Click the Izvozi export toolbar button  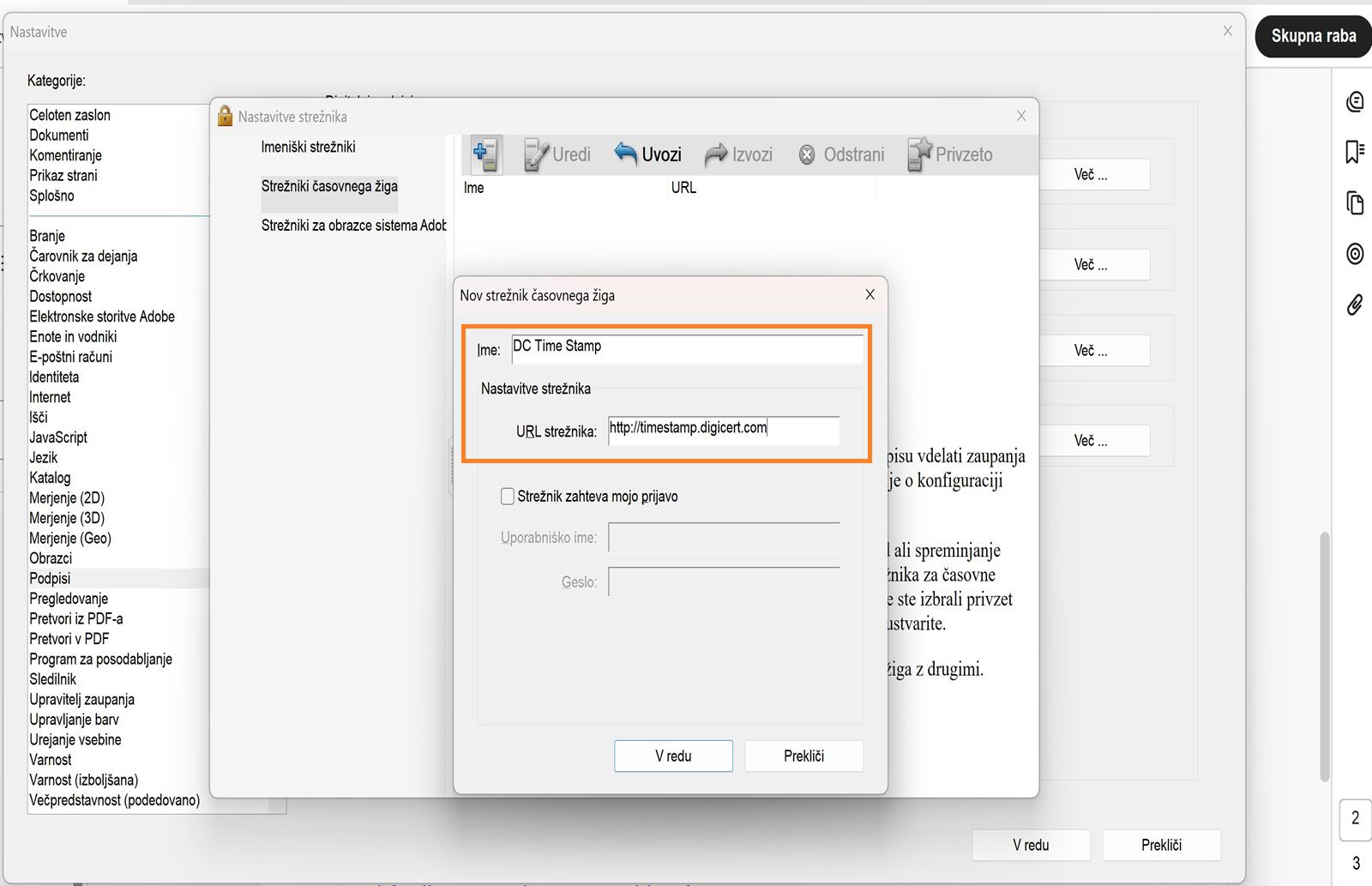[738, 154]
